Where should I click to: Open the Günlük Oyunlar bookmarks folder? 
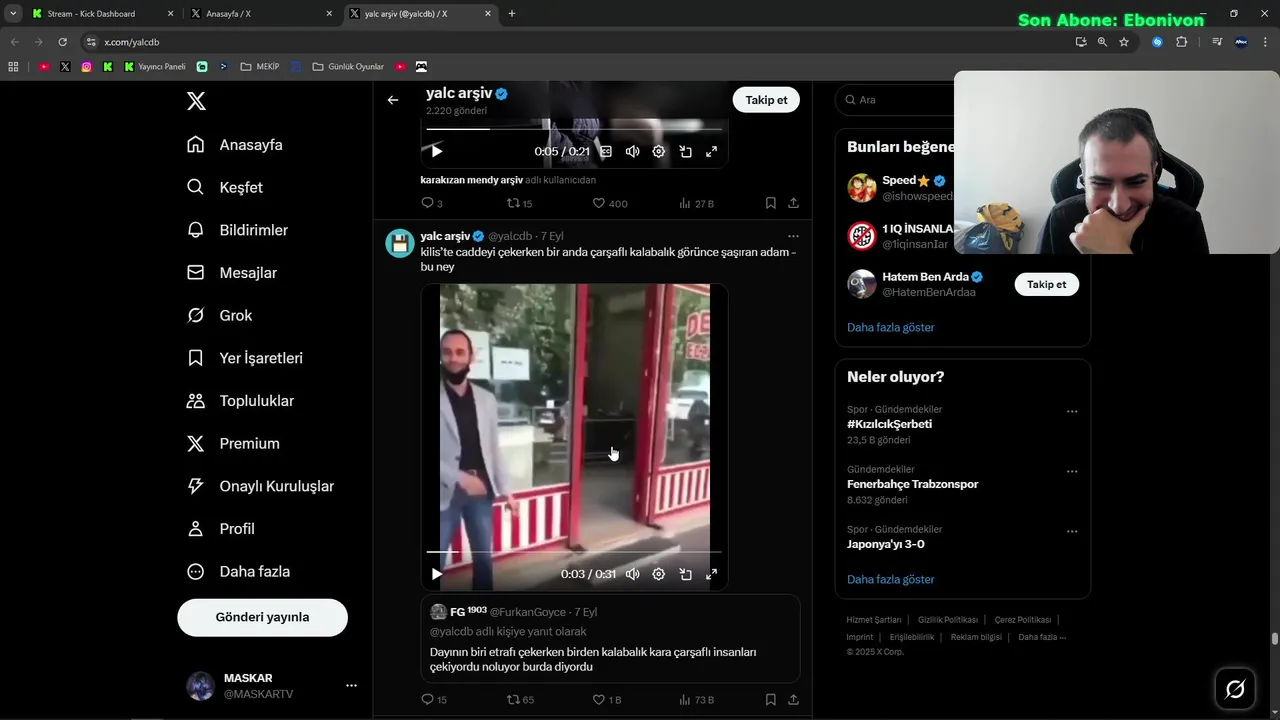click(x=348, y=67)
